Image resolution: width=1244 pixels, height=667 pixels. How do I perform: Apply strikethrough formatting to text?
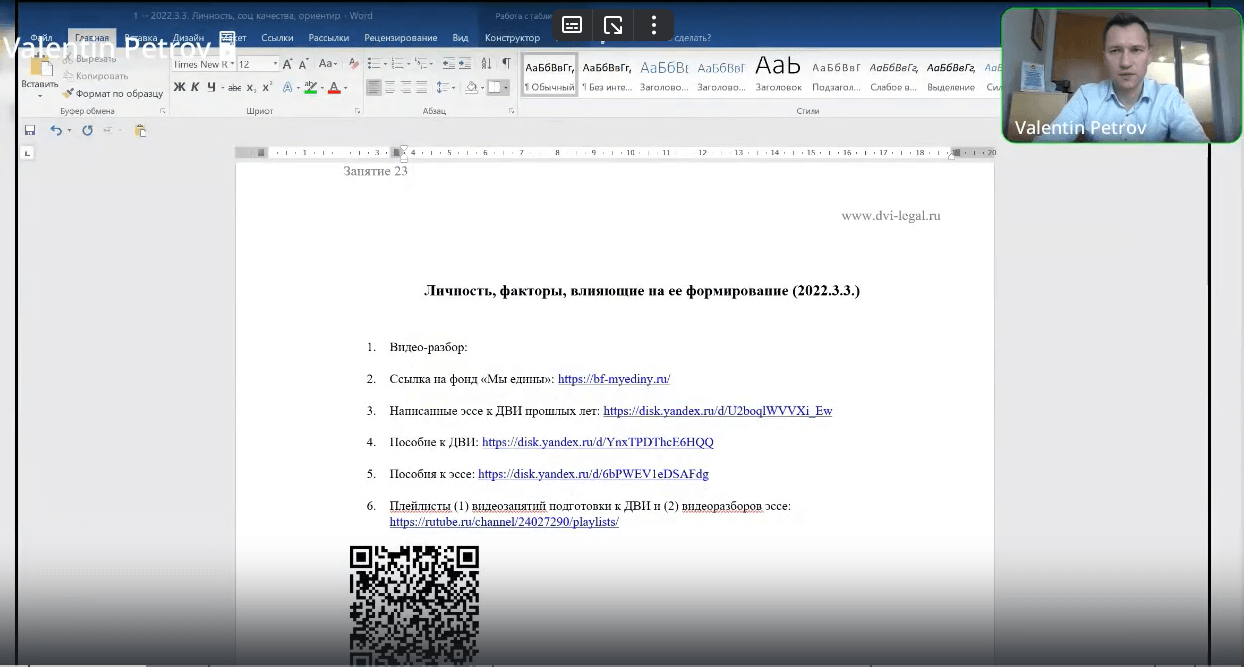235,87
